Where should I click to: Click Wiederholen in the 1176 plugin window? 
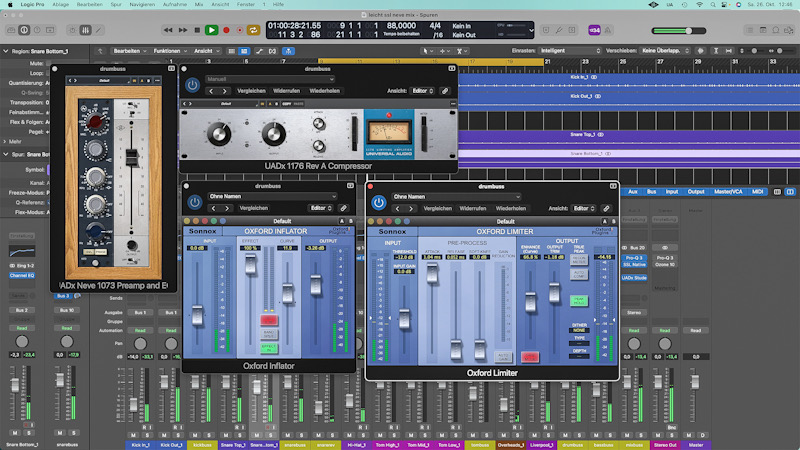tap(324, 91)
